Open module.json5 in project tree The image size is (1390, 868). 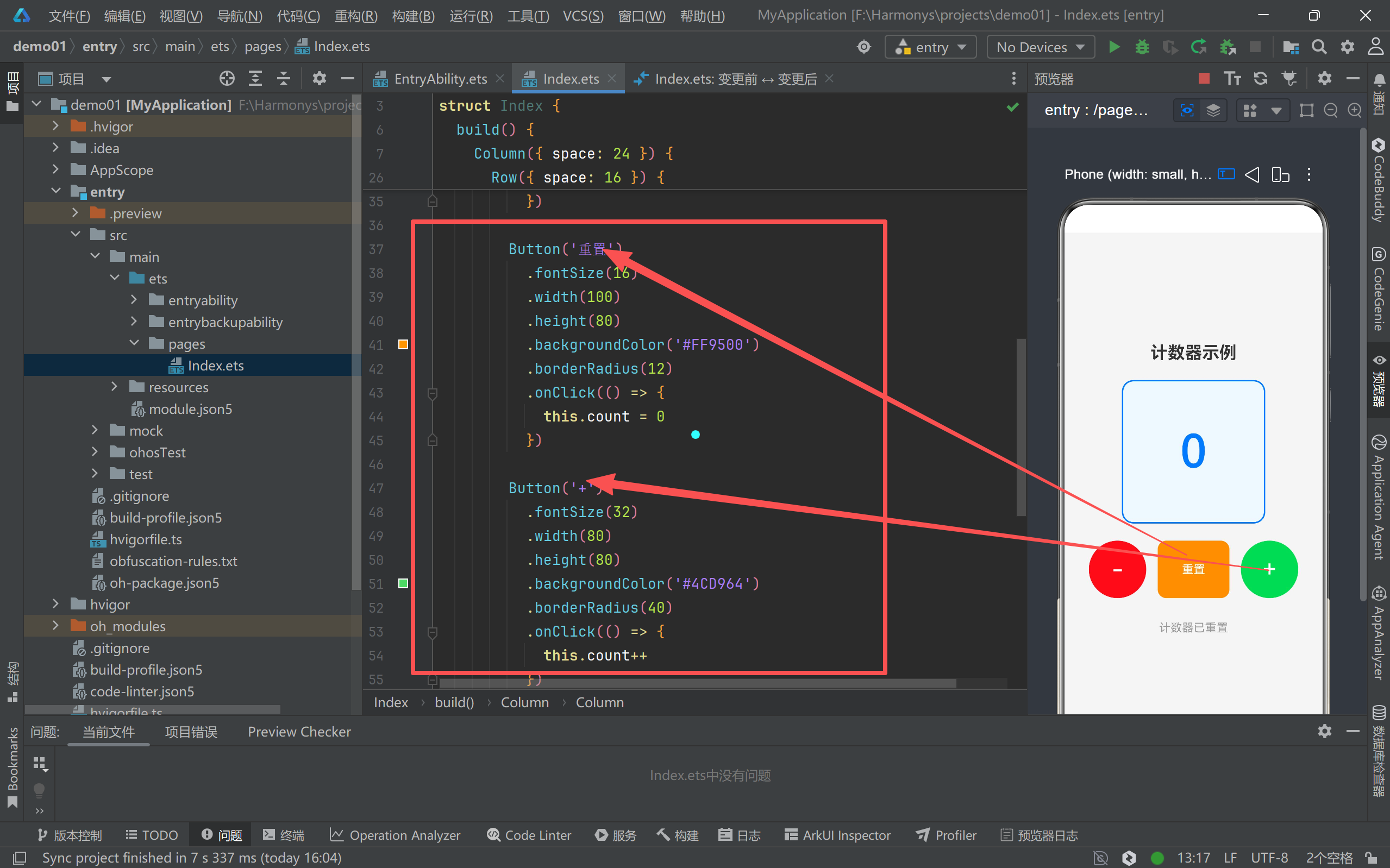point(190,410)
